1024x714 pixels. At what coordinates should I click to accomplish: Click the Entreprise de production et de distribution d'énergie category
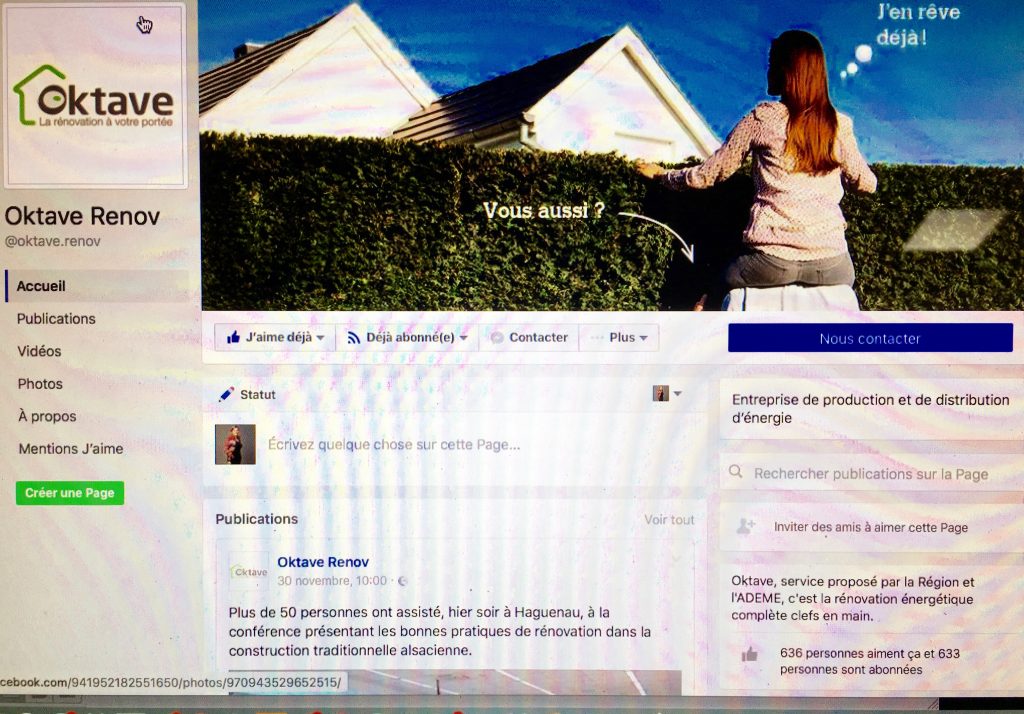(x=871, y=409)
